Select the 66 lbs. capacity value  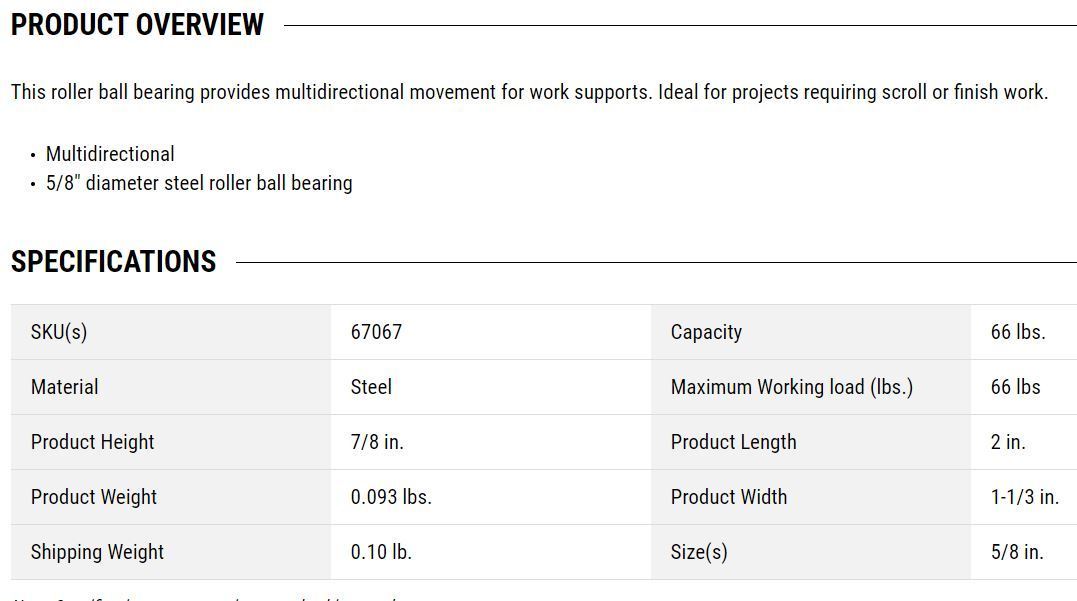coord(1017,332)
